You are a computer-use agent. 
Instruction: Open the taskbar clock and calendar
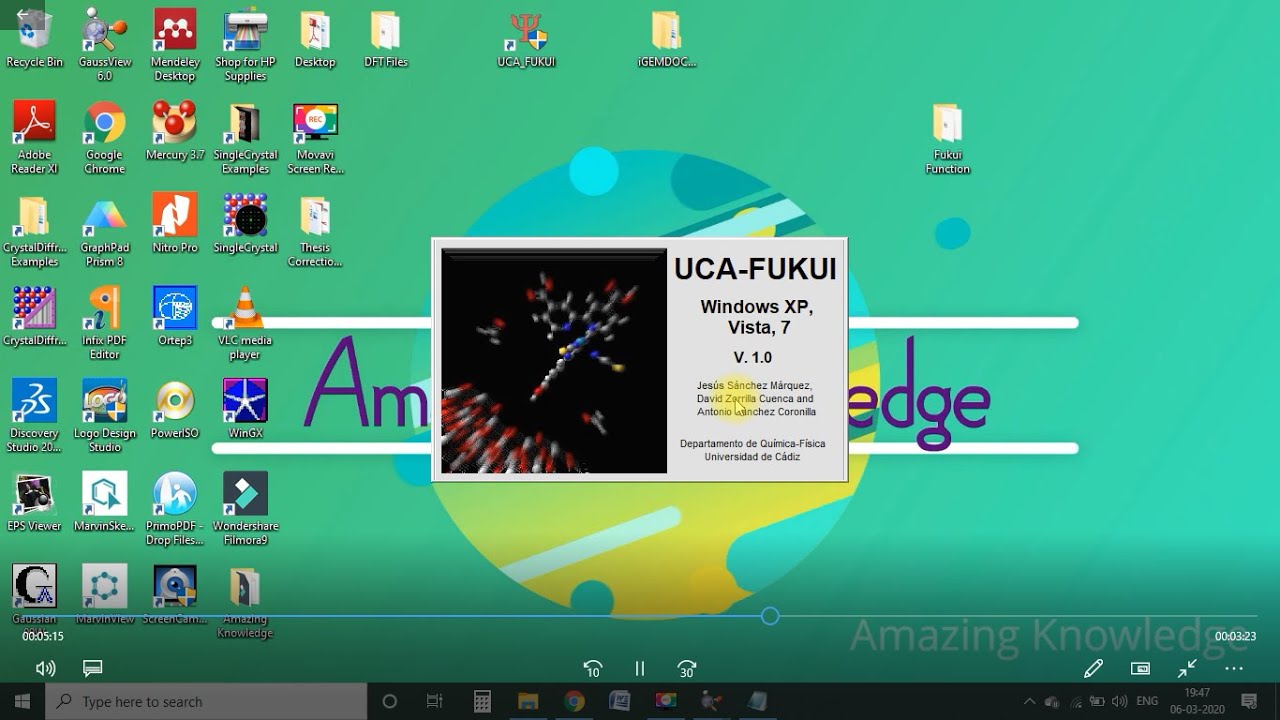(x=1198, y=701)
